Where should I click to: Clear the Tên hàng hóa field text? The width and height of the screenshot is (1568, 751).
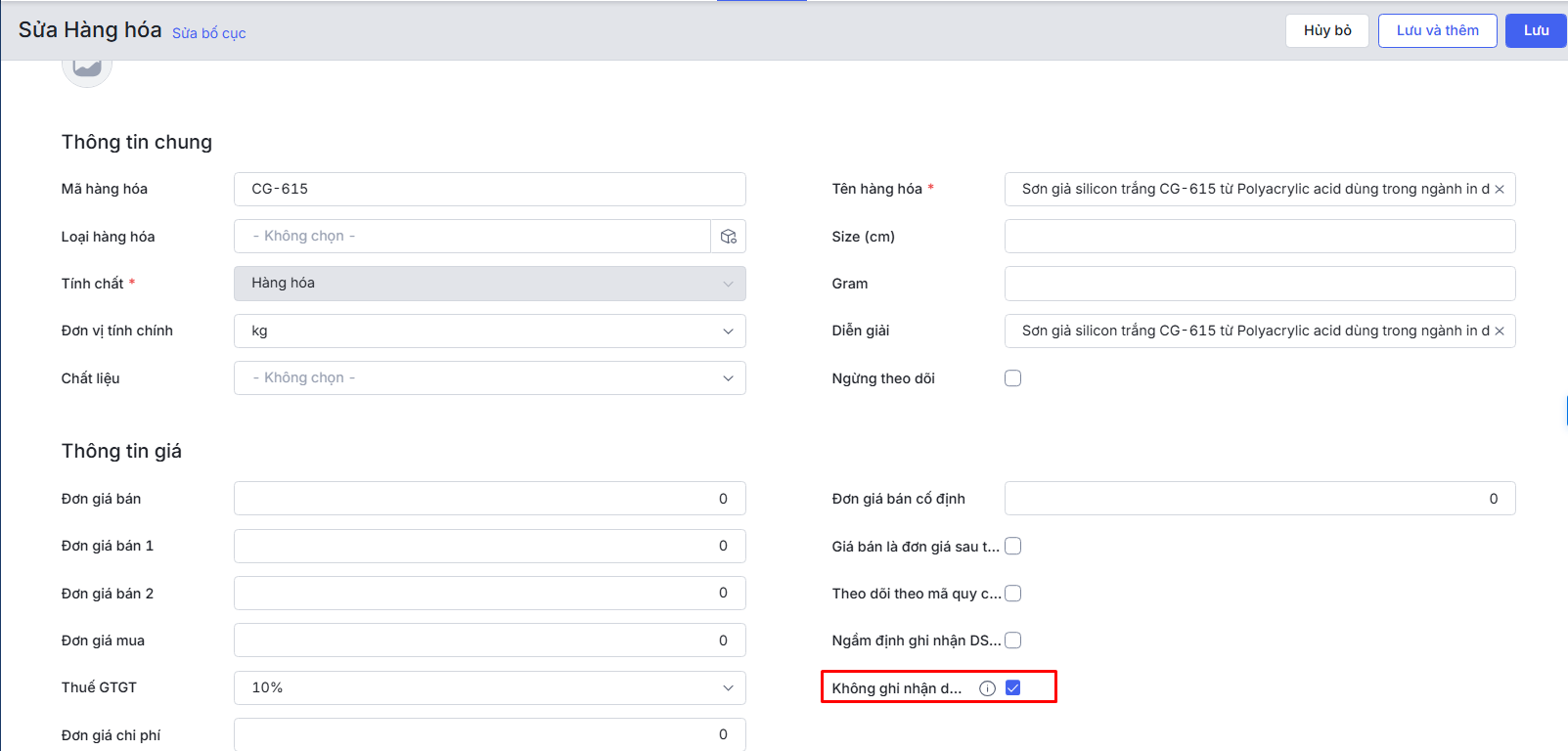click(x=1499, y=190)
